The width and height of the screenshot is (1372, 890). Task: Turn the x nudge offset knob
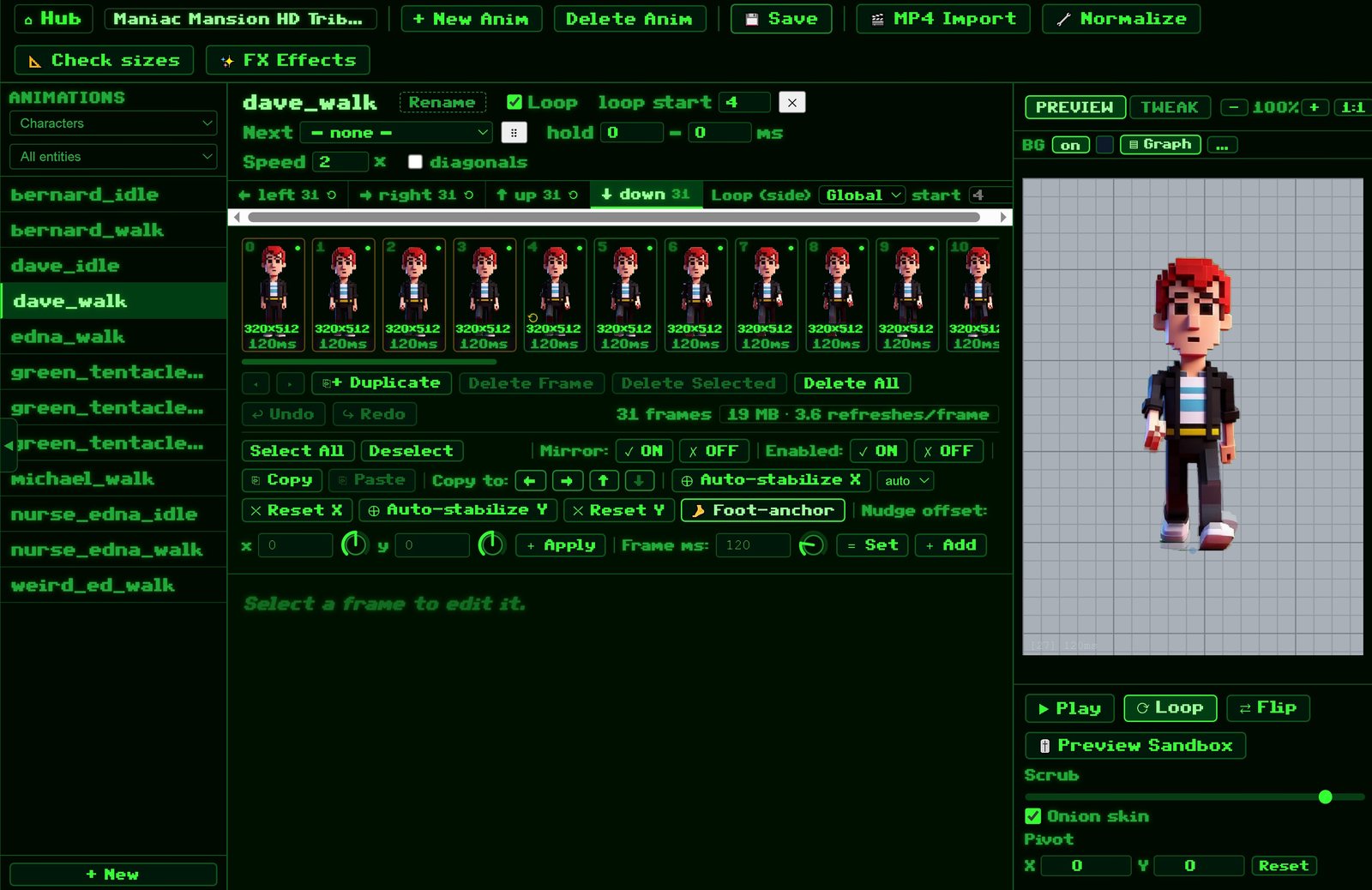coord(354,544)
